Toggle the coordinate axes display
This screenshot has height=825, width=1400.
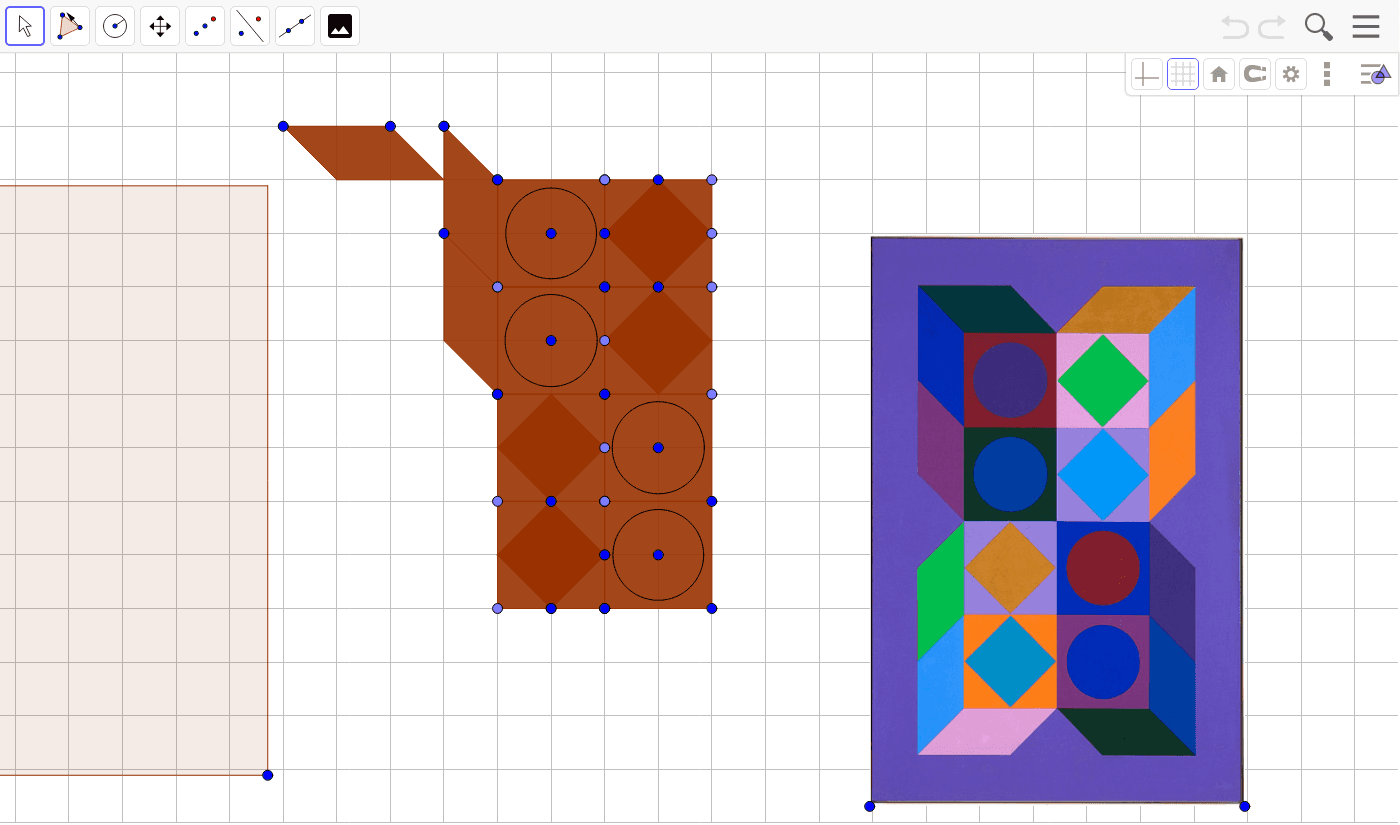(1147, 74)
